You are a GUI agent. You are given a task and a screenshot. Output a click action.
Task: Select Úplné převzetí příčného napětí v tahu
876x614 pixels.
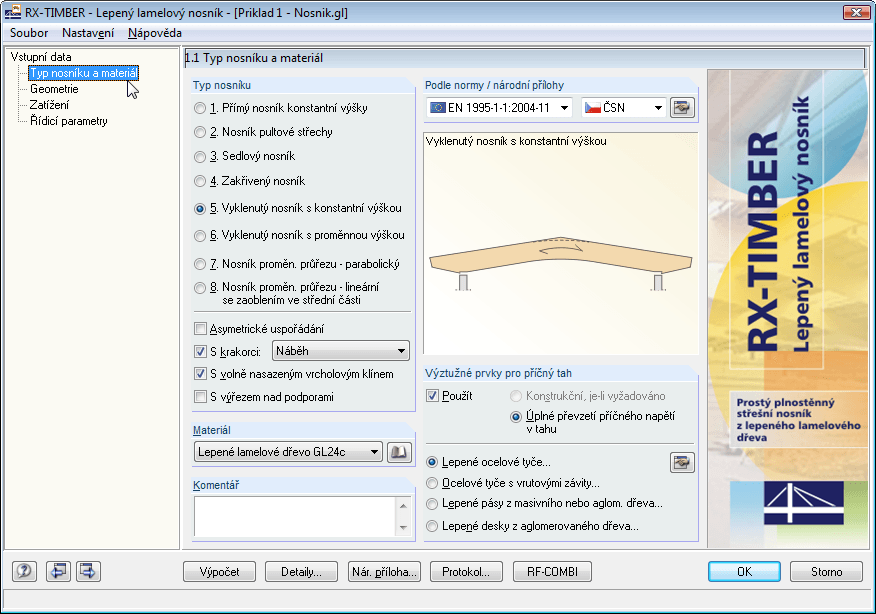tap(516, 417)
